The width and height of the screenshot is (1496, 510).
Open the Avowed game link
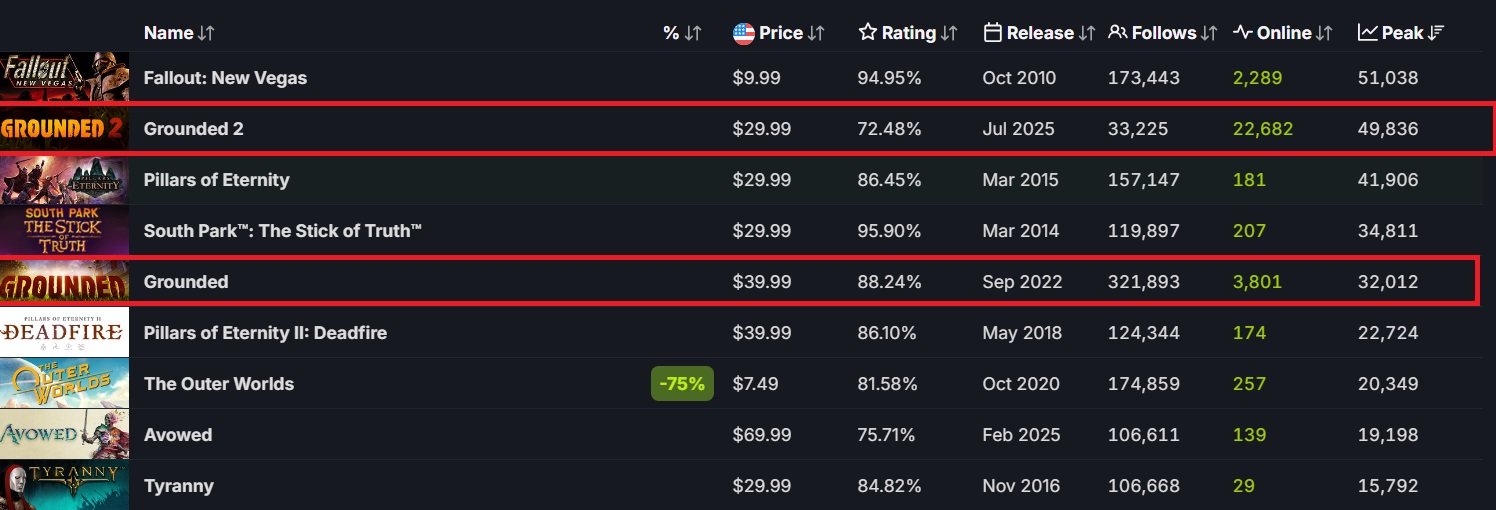(178, 435)
